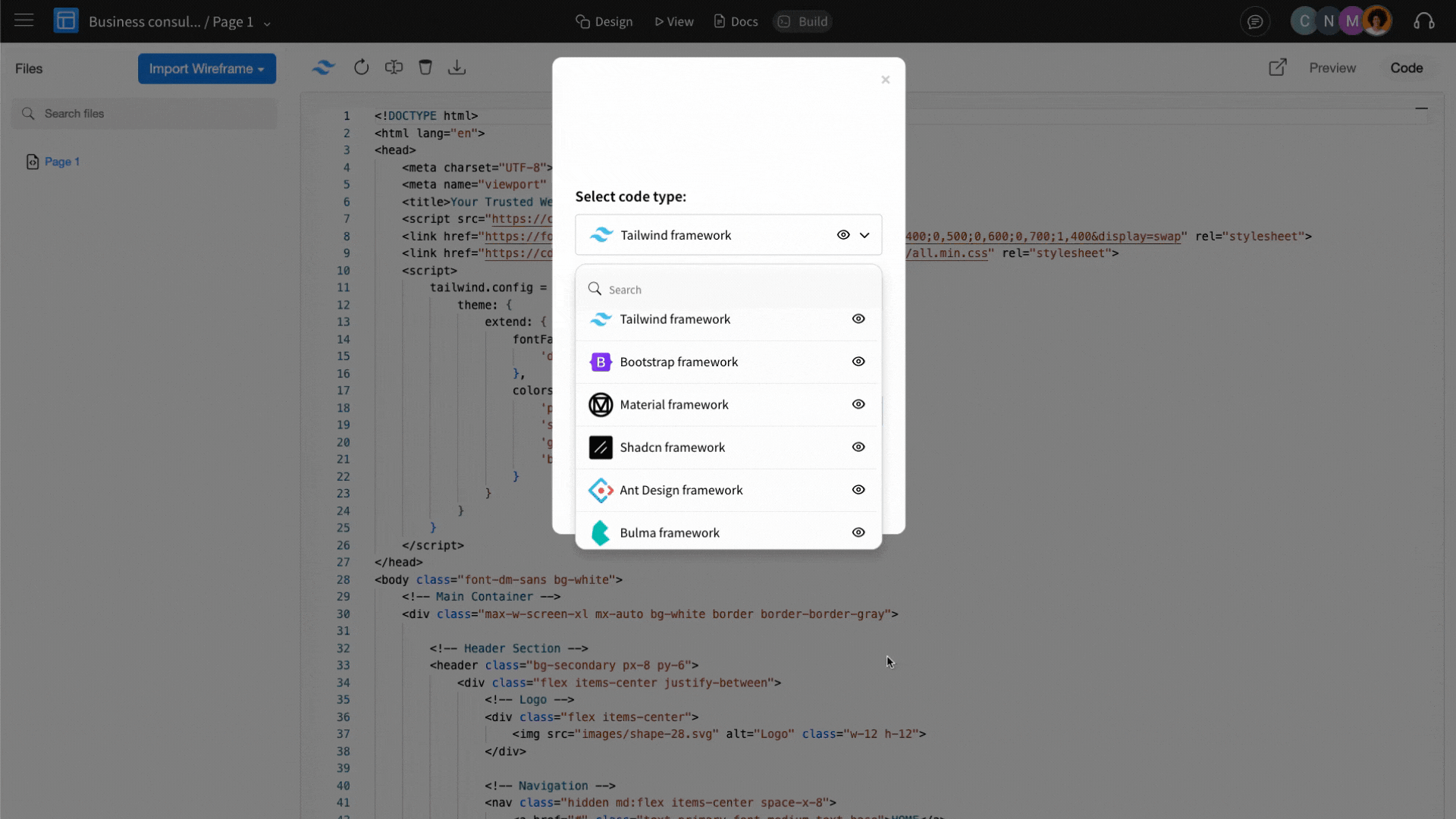Screen dimensions: 1456x819
Task: Close the code type dialog
Action: [885, 80]
